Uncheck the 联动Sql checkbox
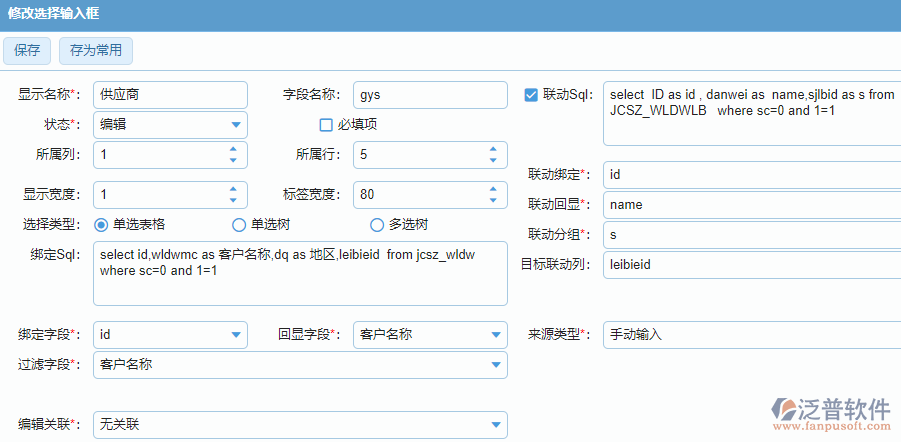Image resolution: width=901 pixels, height=442 pixels. (x=531, y=95)
